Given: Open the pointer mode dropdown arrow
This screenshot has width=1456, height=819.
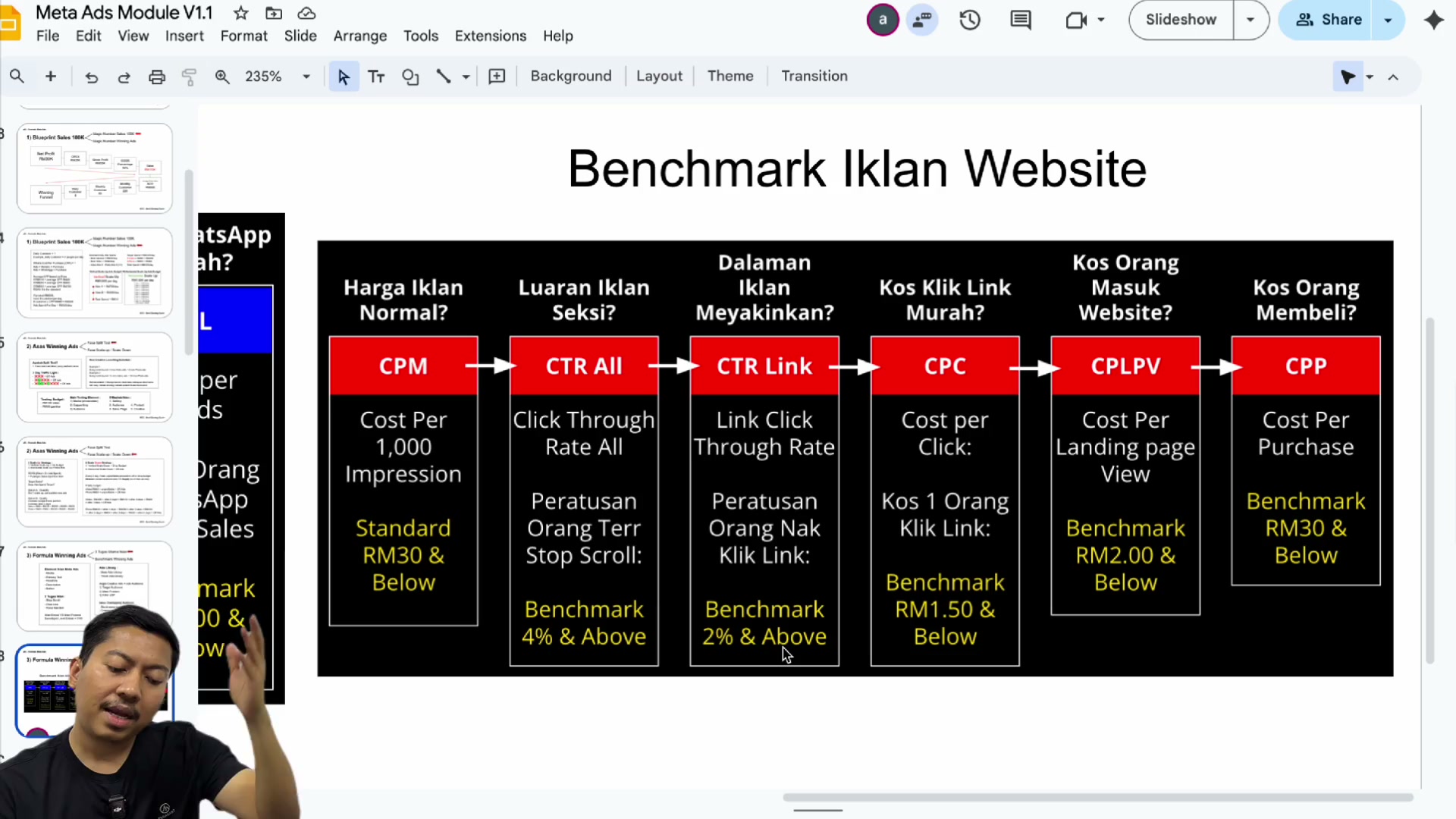Looking at the screenshot, I should coord(1370,77).
